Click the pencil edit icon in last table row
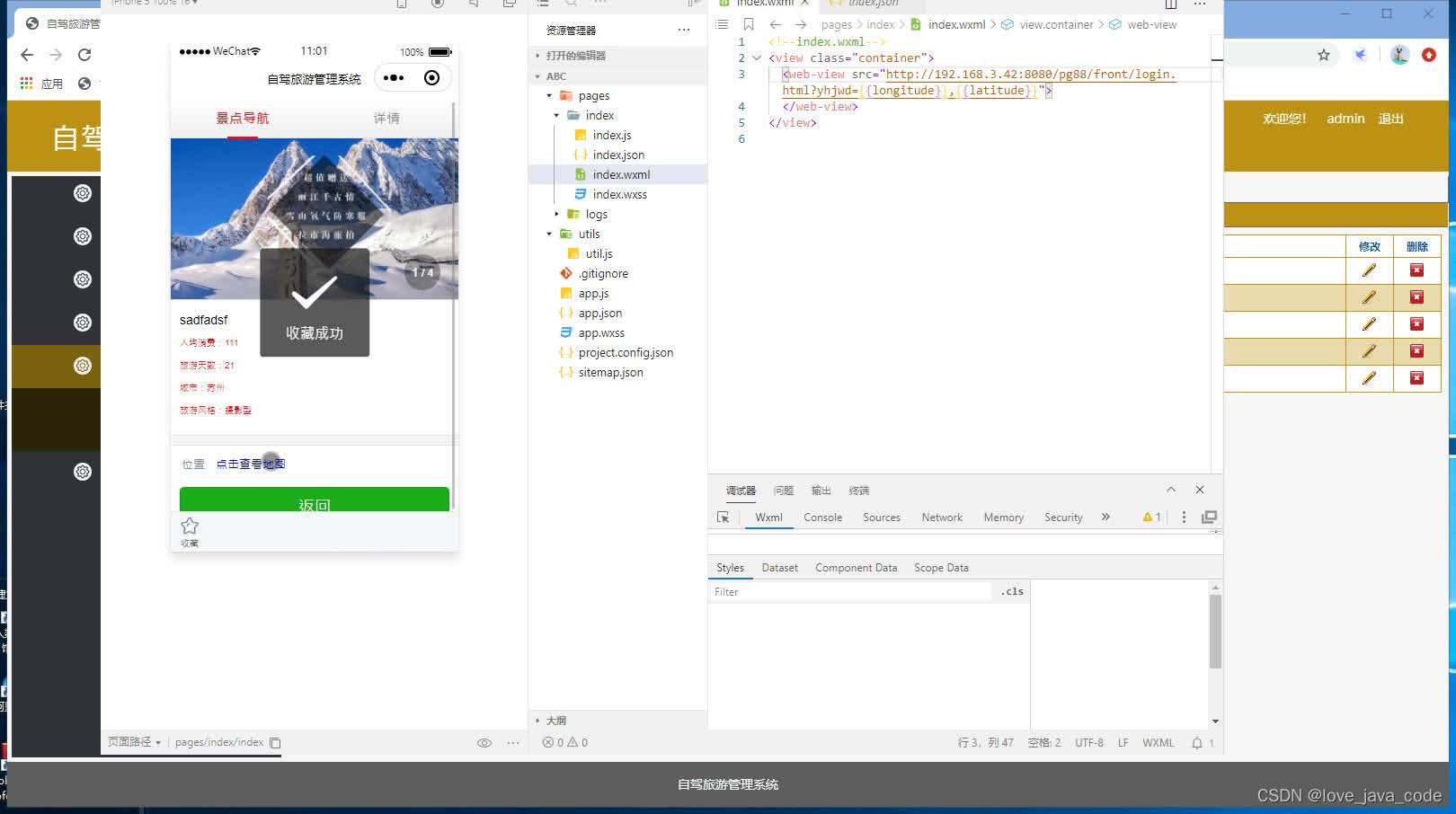The image size is (1456, 814). pyautogui.click(x=1369, y=378)
